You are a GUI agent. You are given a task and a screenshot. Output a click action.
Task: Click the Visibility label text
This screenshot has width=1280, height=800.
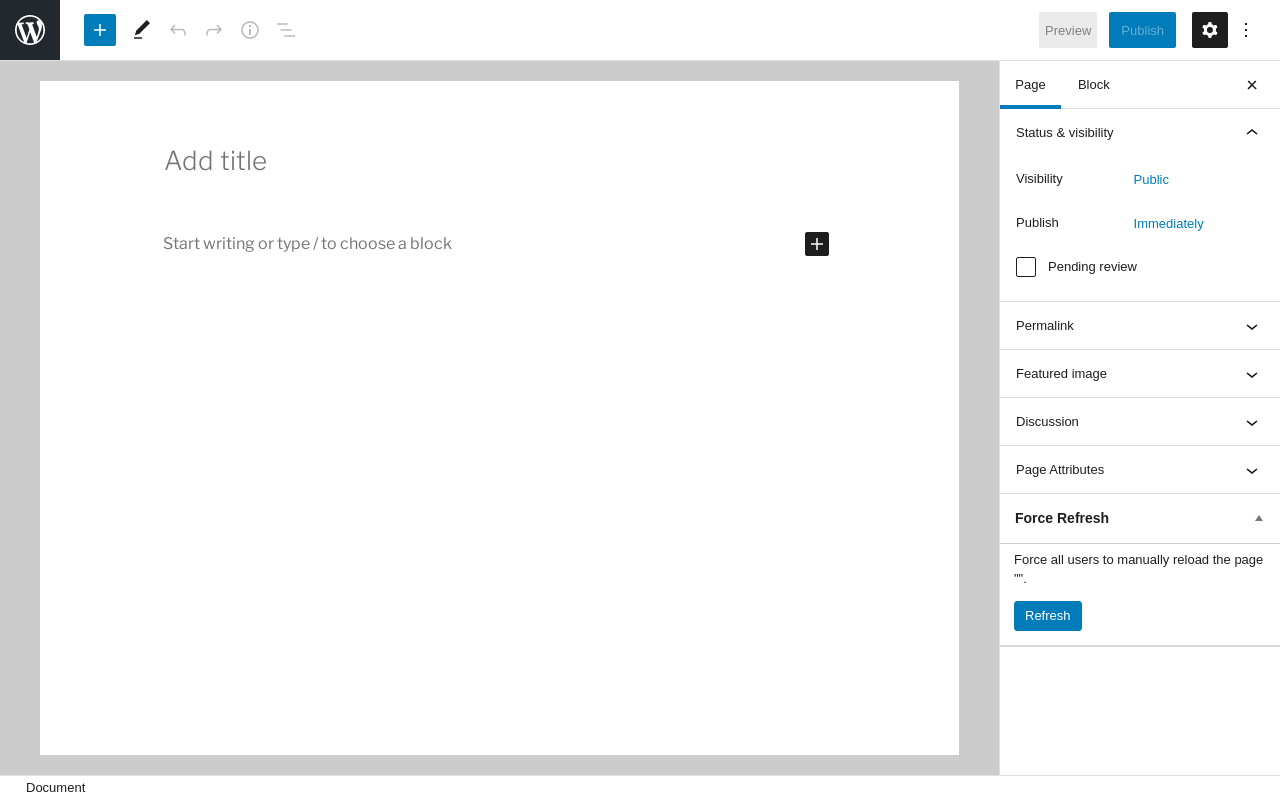1039,179
